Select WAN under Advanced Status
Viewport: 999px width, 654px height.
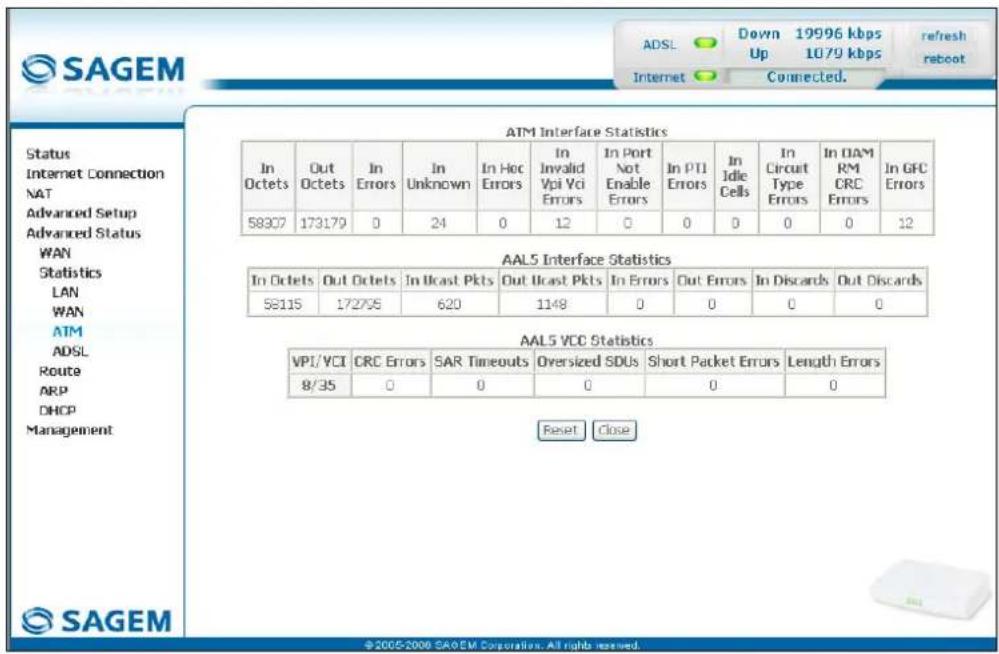point(55,252)
